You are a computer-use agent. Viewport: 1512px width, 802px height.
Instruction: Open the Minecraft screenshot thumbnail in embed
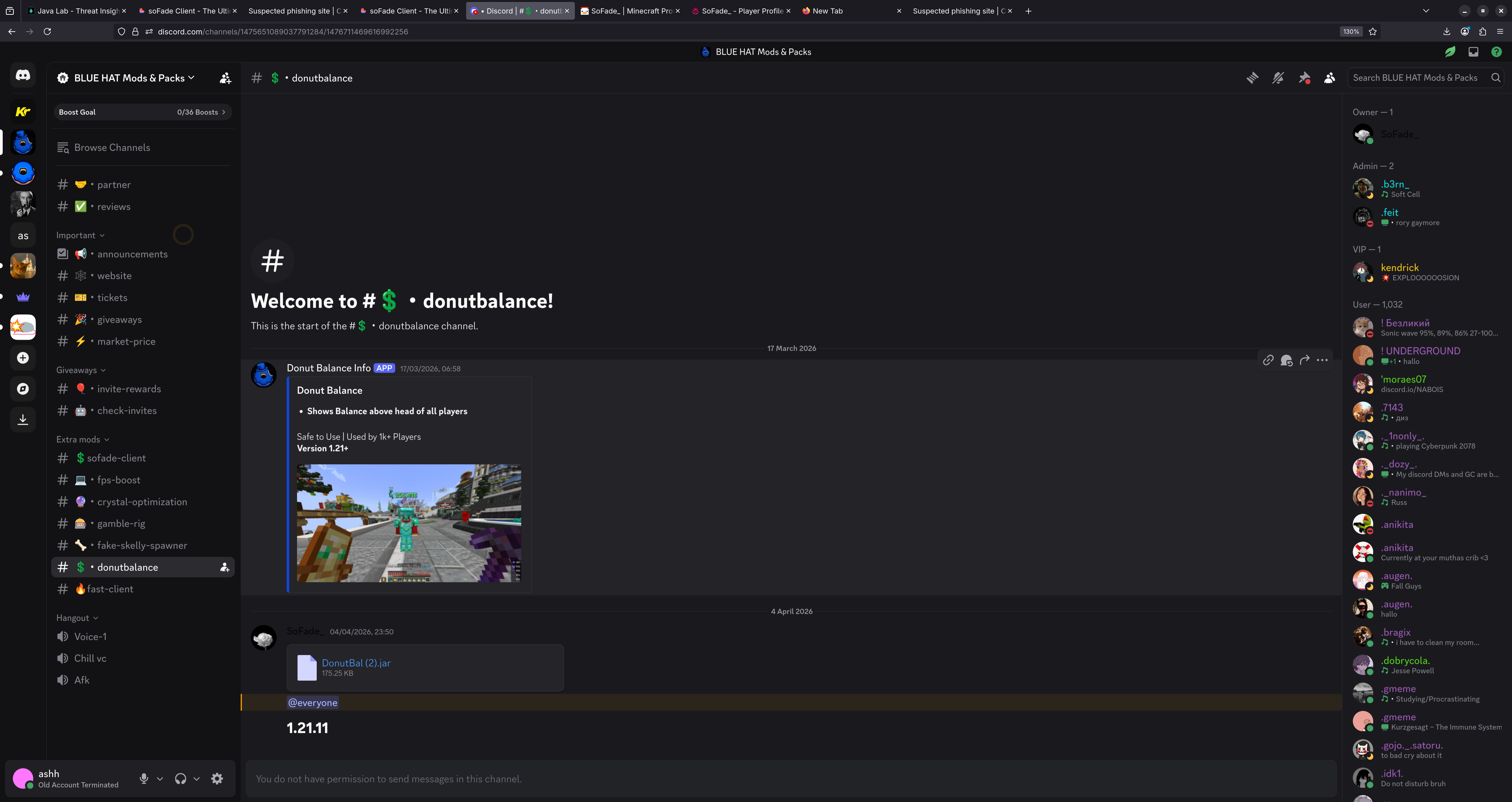point(409,523)
